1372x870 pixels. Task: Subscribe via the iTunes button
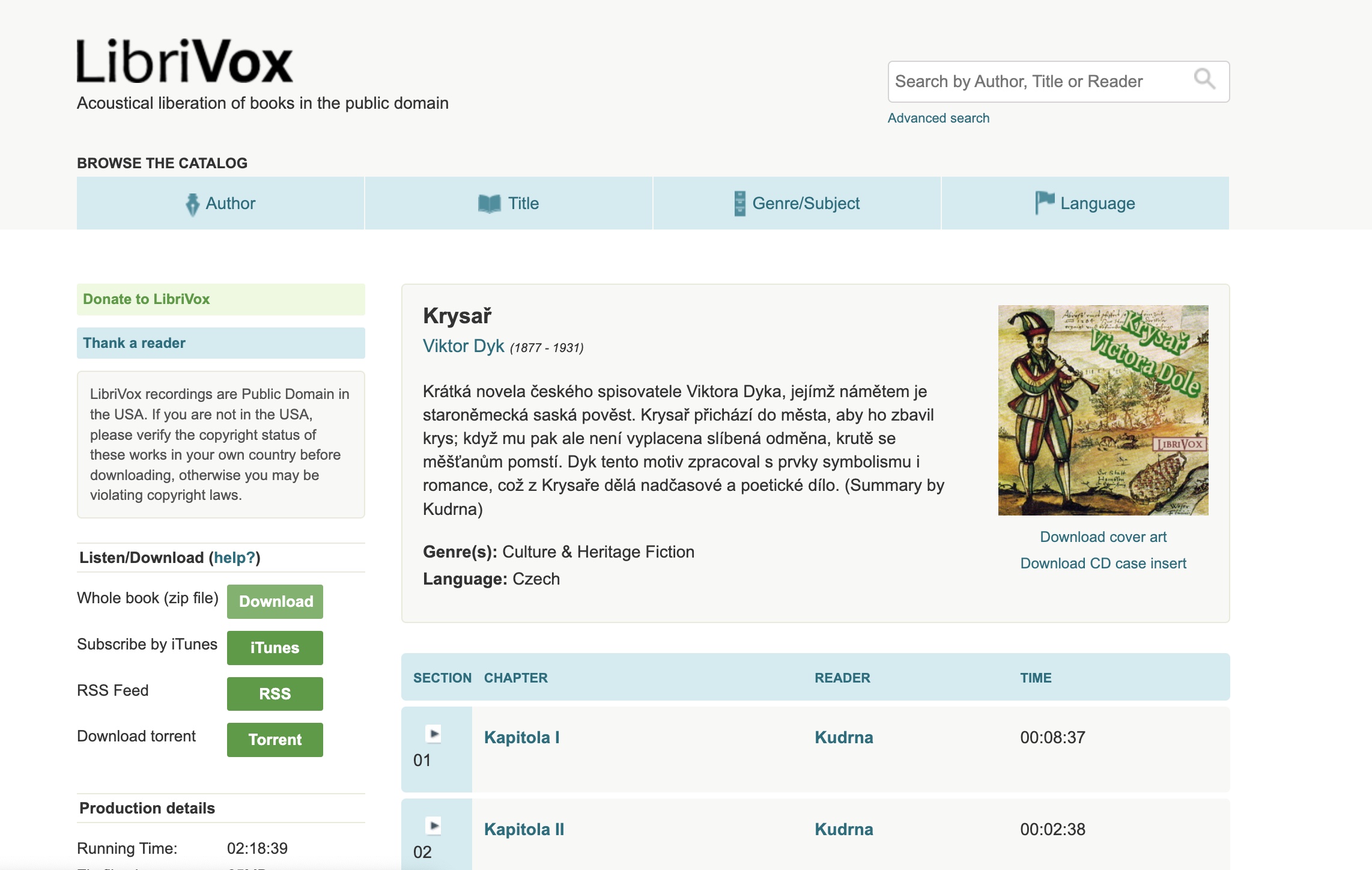point(275,648)
